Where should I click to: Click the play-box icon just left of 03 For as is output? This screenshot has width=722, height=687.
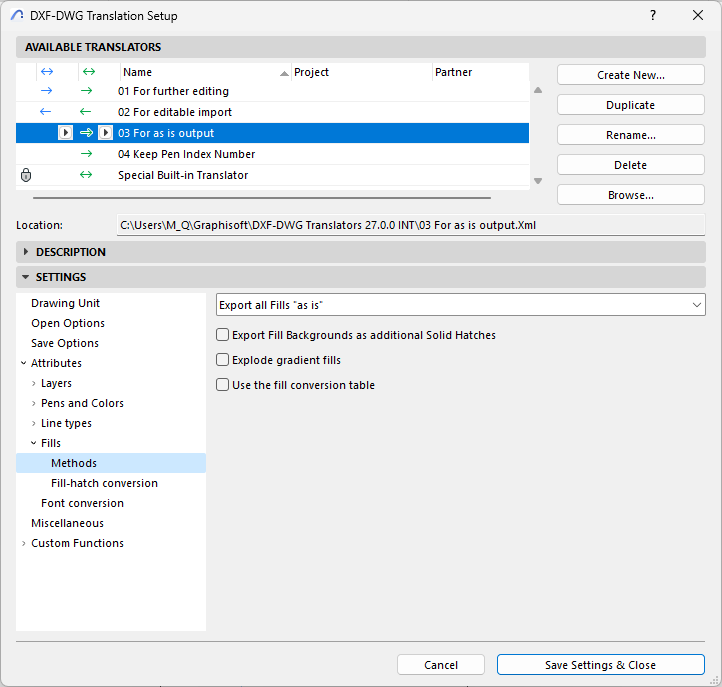click(105, 133)
